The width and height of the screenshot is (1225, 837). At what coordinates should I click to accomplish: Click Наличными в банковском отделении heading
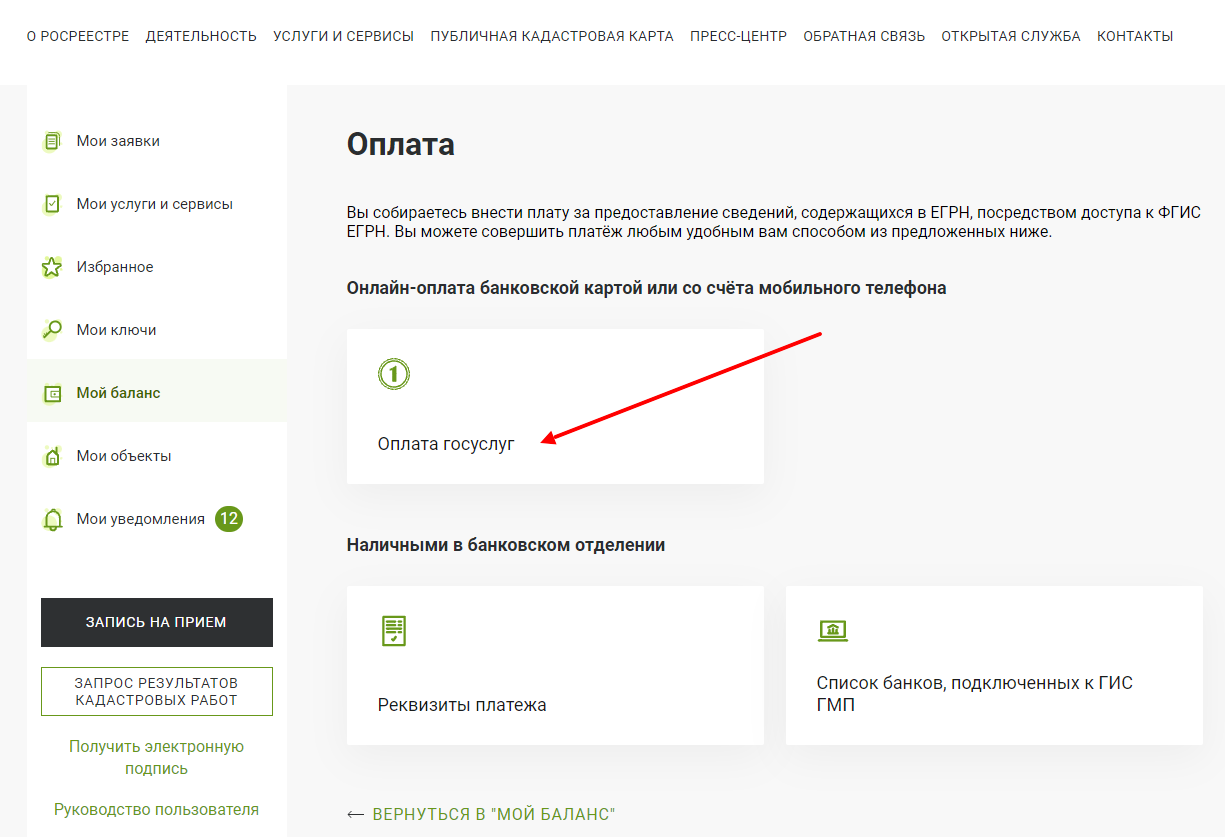coord(506,545)
